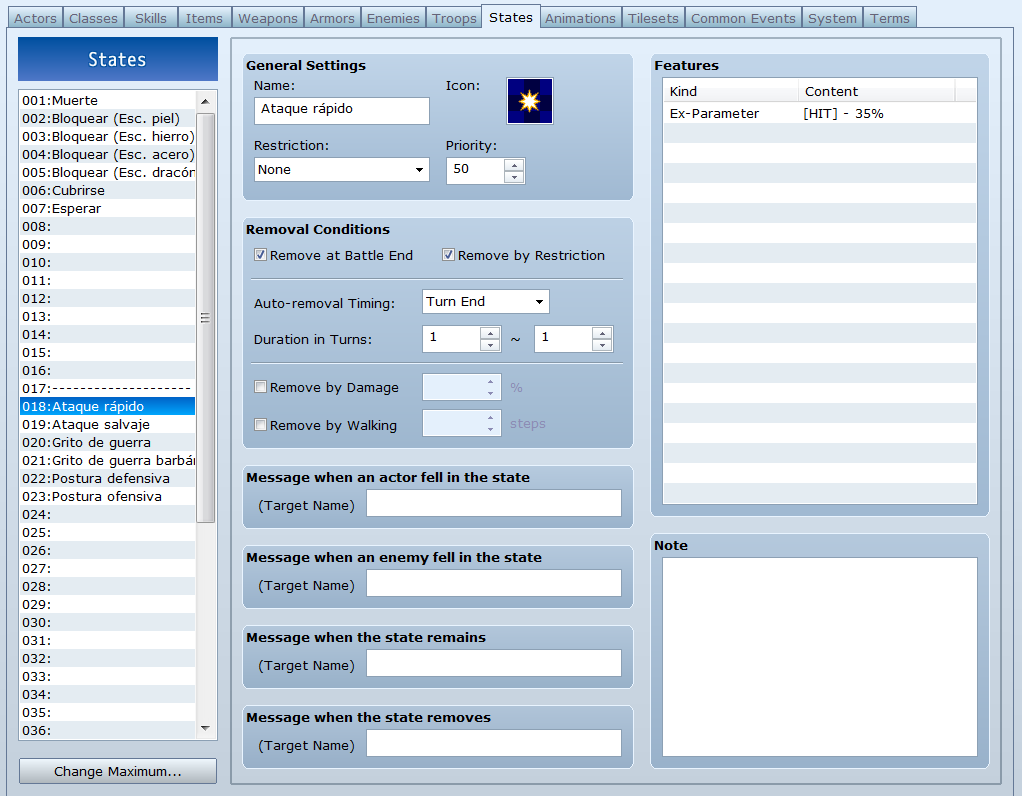
Task: Open the Enemies tab
Action: click(393, 18)
